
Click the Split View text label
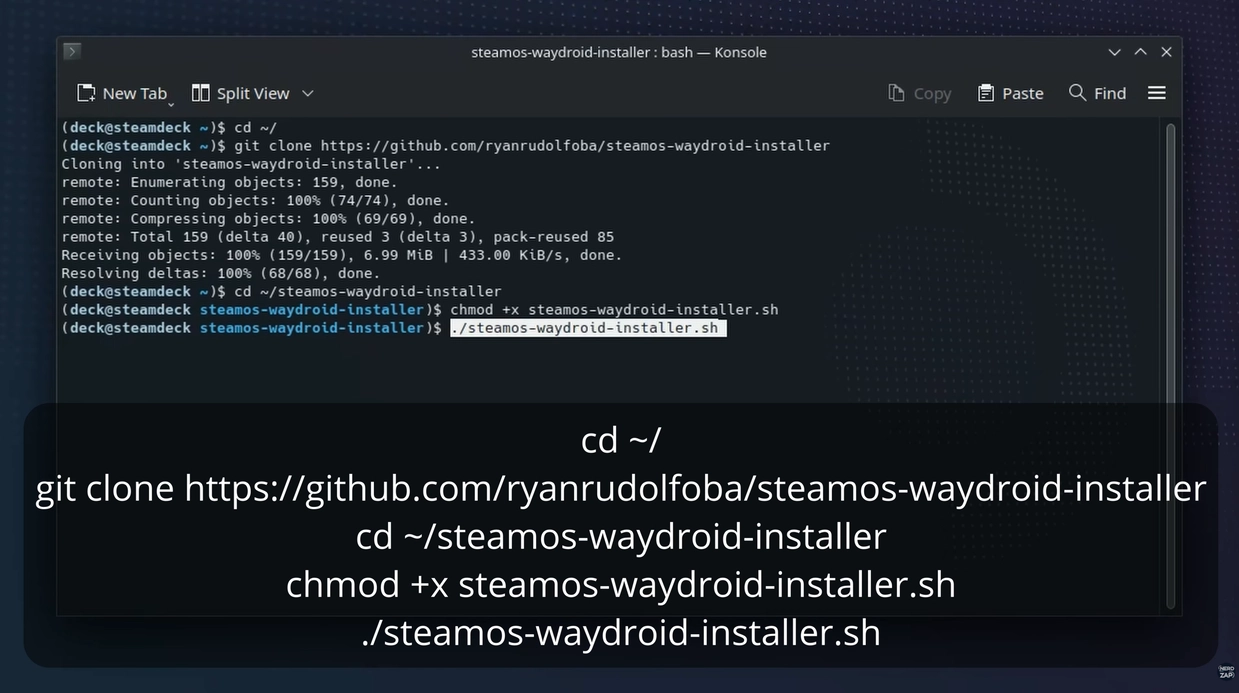tap(253, 94)
